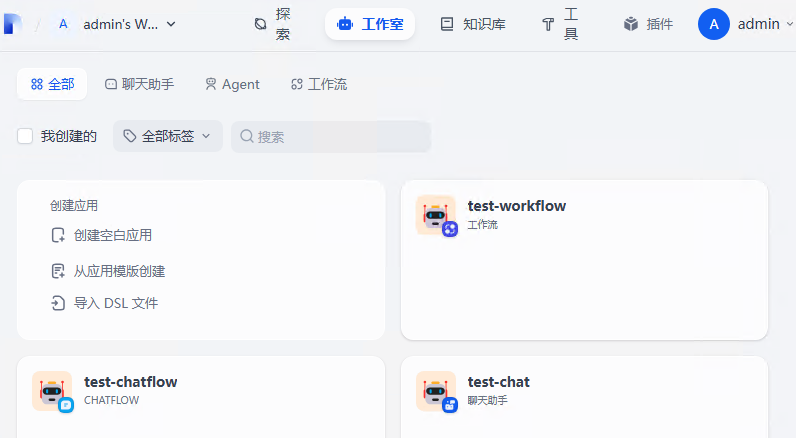Filter apps by 工作流 tab
The height and width of the screenshot is (438, 796).
pos(319,84)
